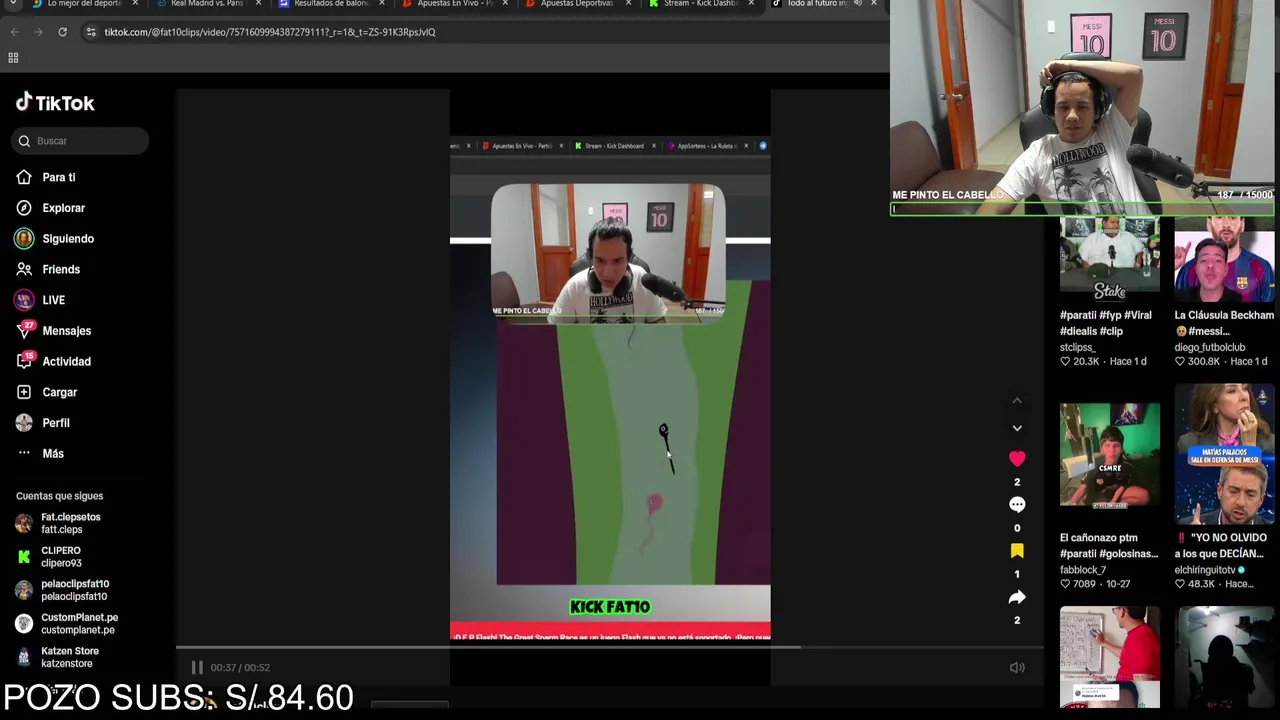Close the Stream - Kick Dashboard tab
The height and width of the screenshot is (720, 1280).
[x=751, y=4]
